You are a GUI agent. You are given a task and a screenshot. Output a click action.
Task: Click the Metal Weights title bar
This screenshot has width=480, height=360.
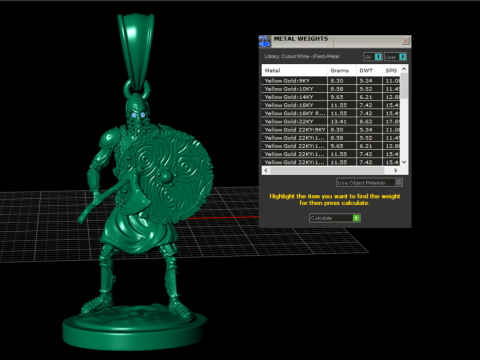point(335,41)
